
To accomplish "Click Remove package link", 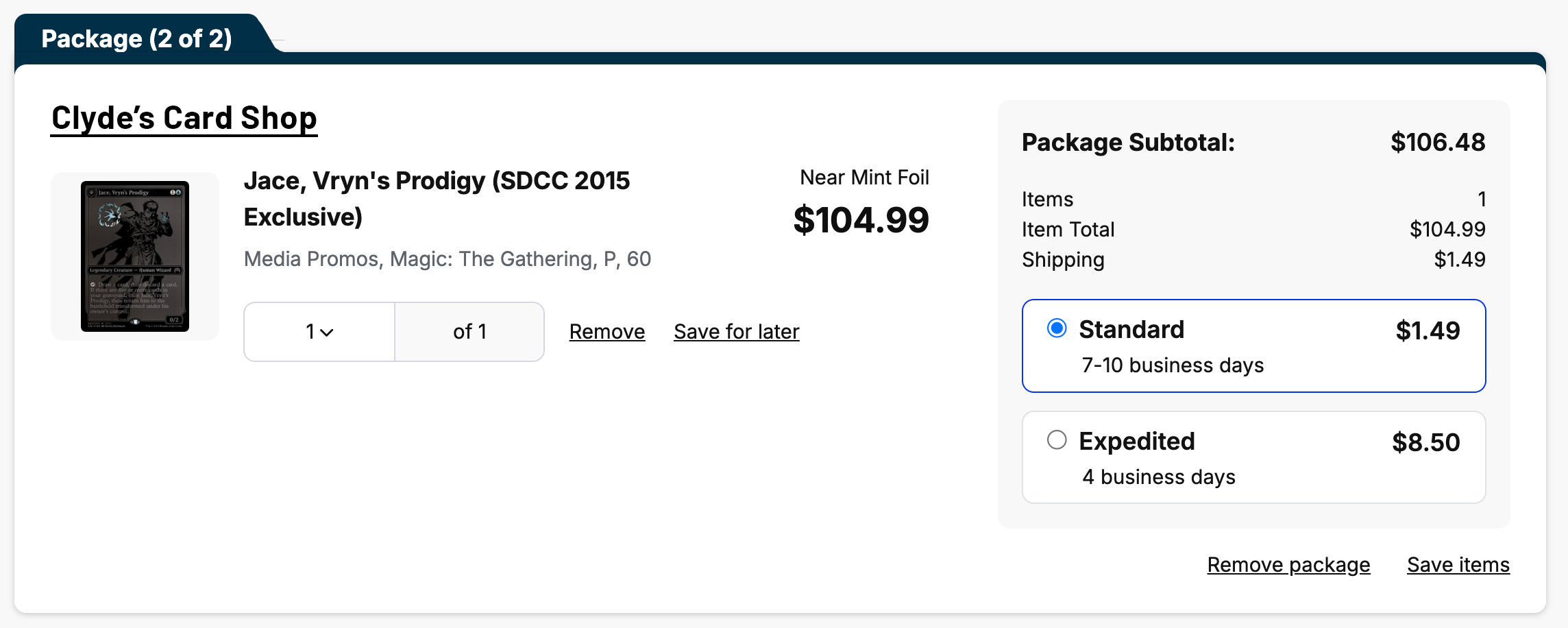I will (1288, 565).
